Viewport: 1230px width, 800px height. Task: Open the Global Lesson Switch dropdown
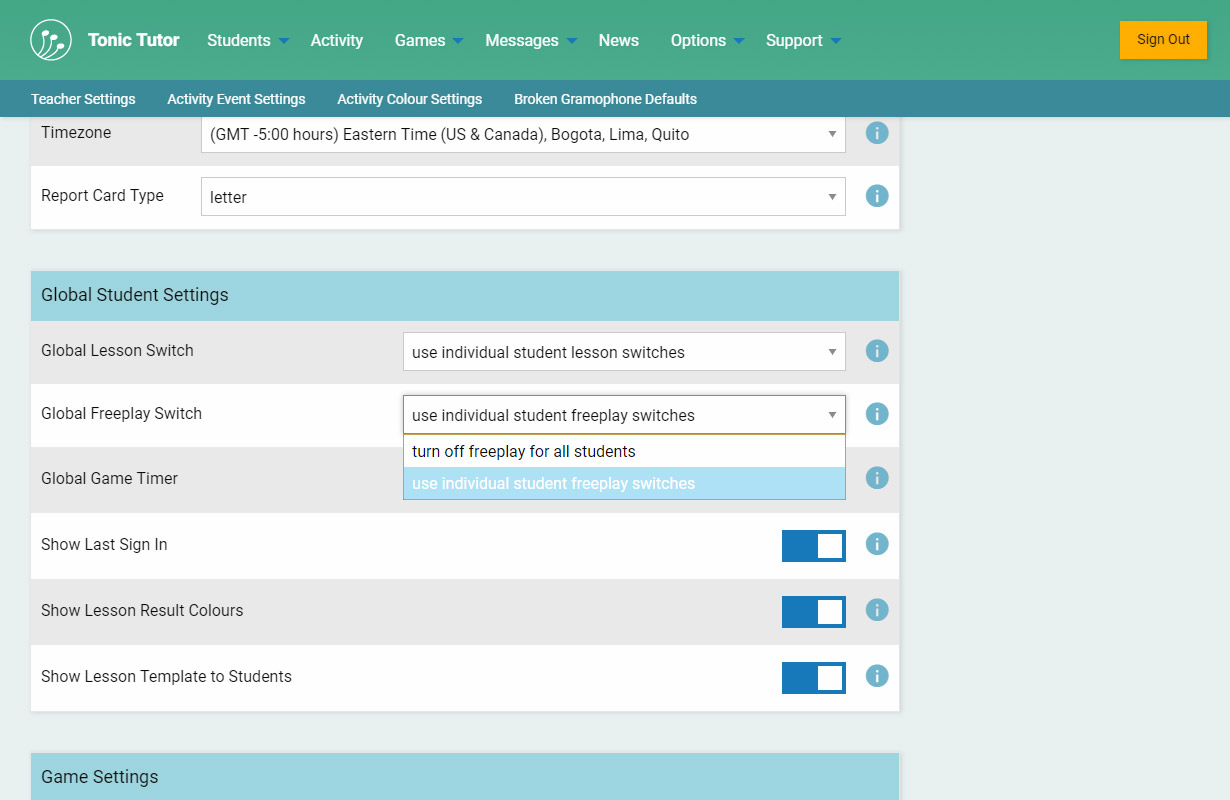[x=624, y=352]
